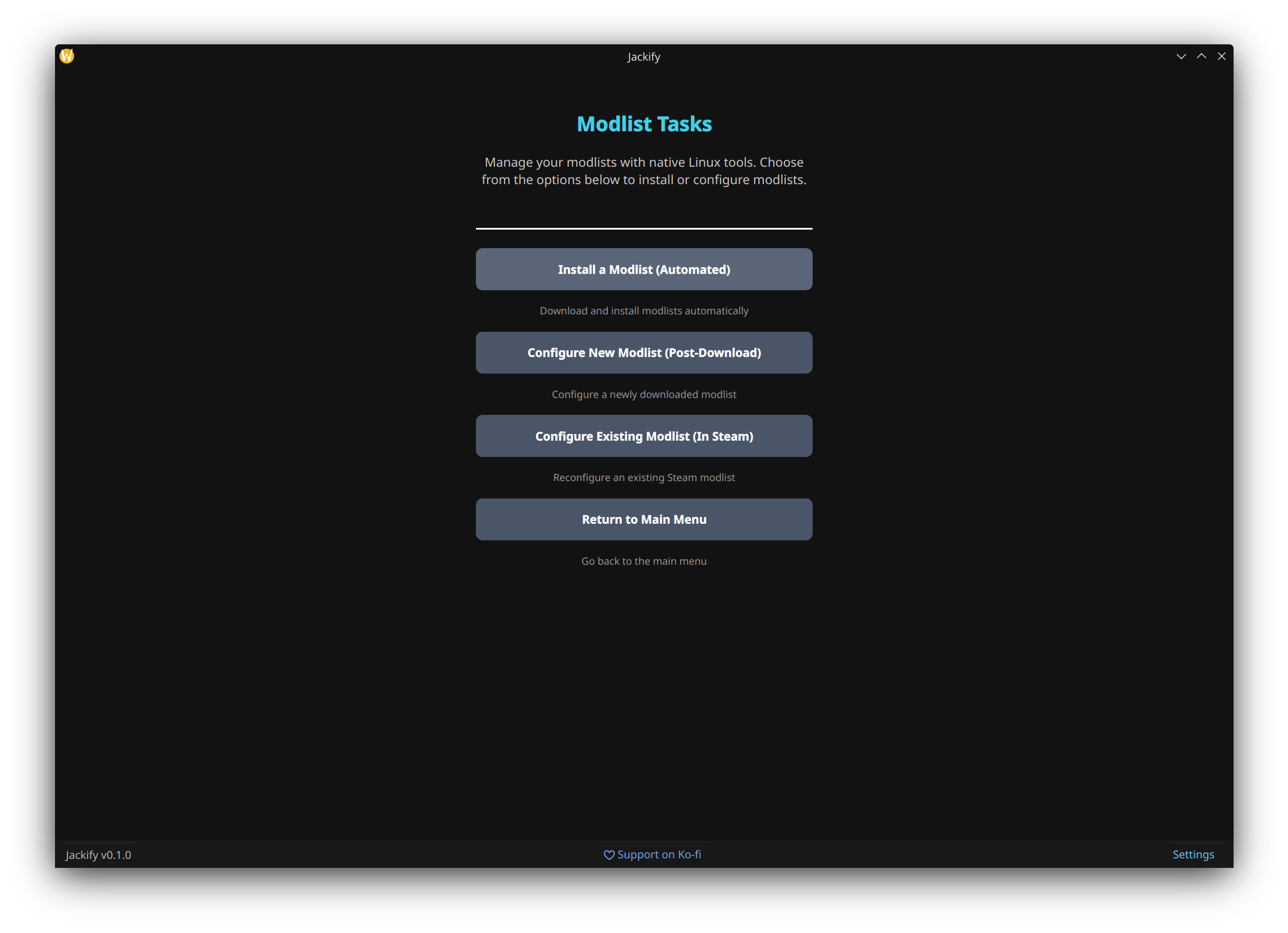
Task: Click the Jackify app icon in title bar
Action: pyautogui.click(x=67, y=56)
